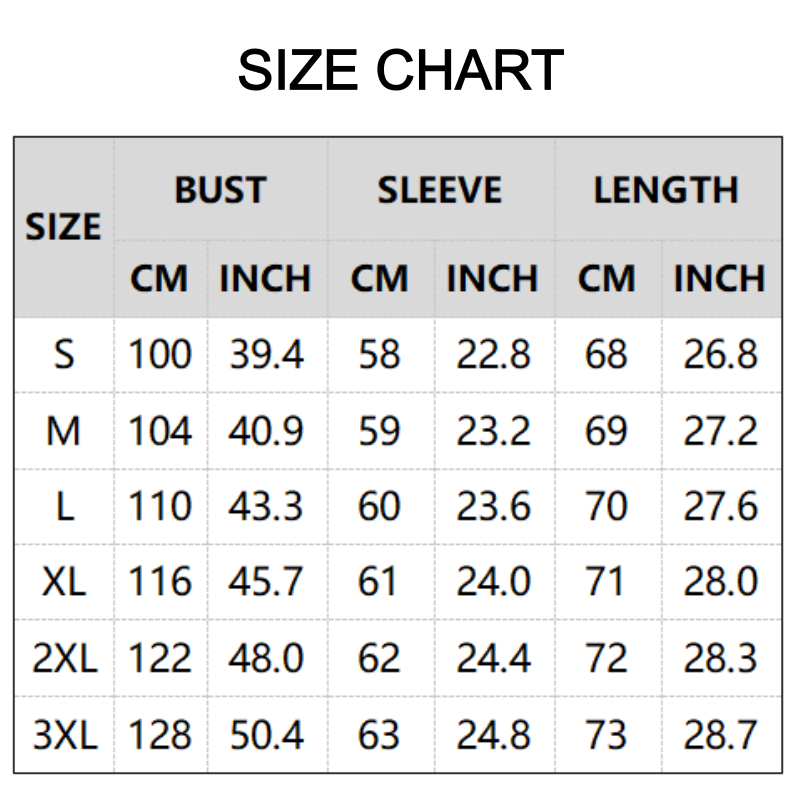Click the SIZE CHART title
Viewport: 800px width, 800px height.
coord(400,70)
